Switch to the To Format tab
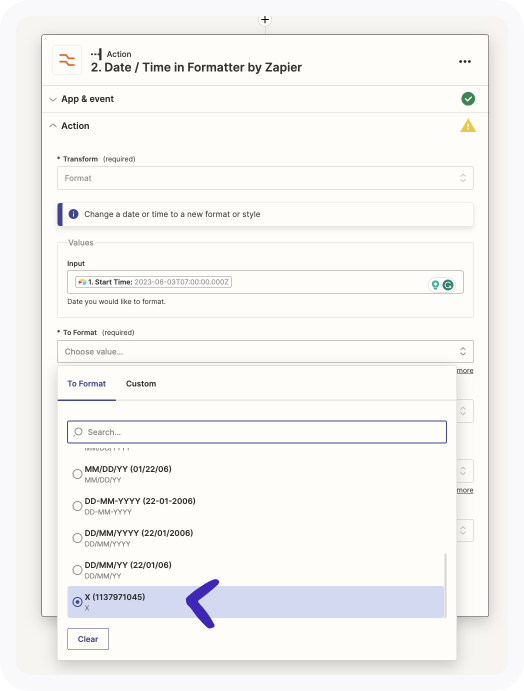The width and height of the screenshot is (524, 691). 86,384
